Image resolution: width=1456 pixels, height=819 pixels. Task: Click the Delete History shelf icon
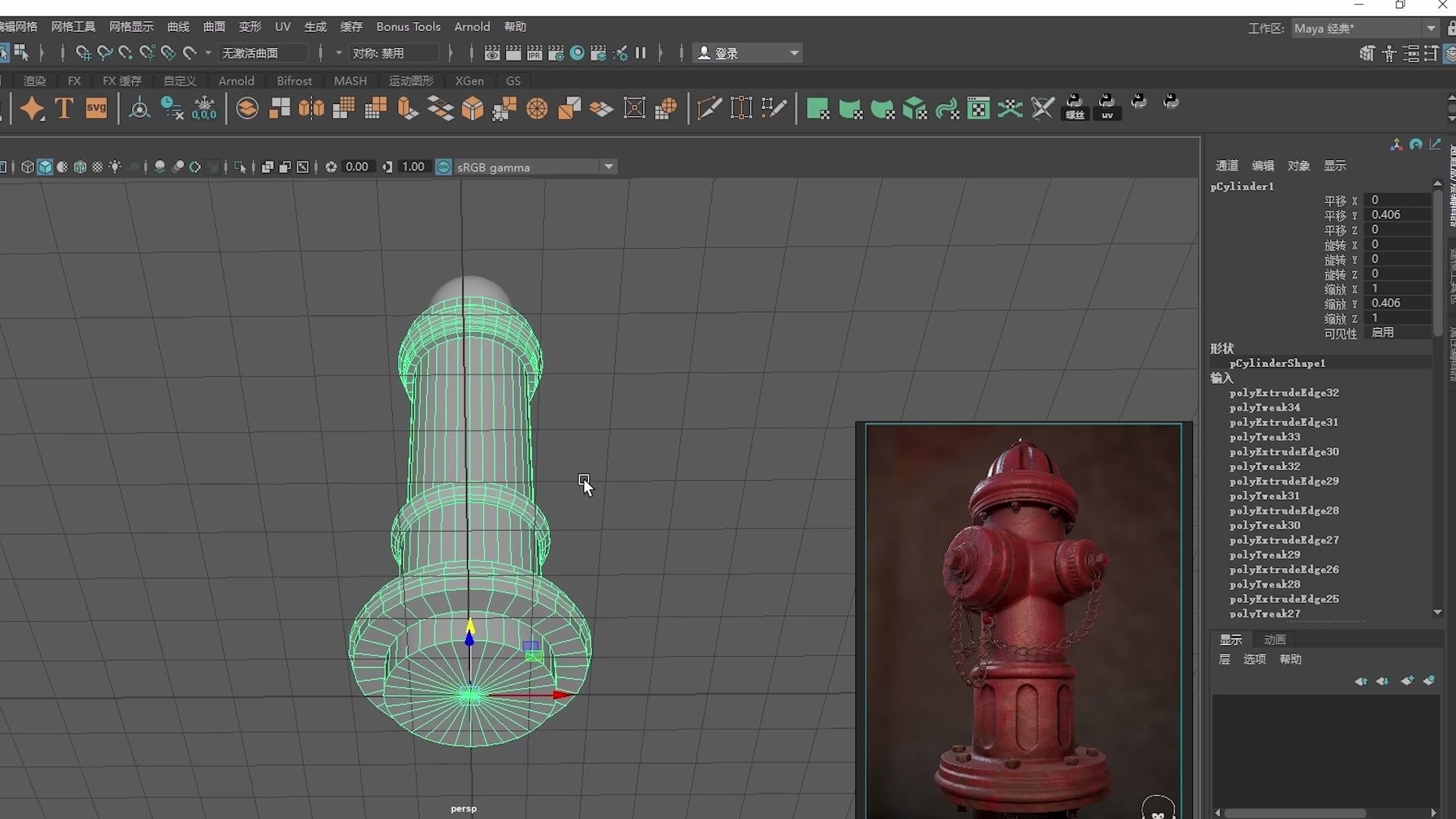(172, 108)
